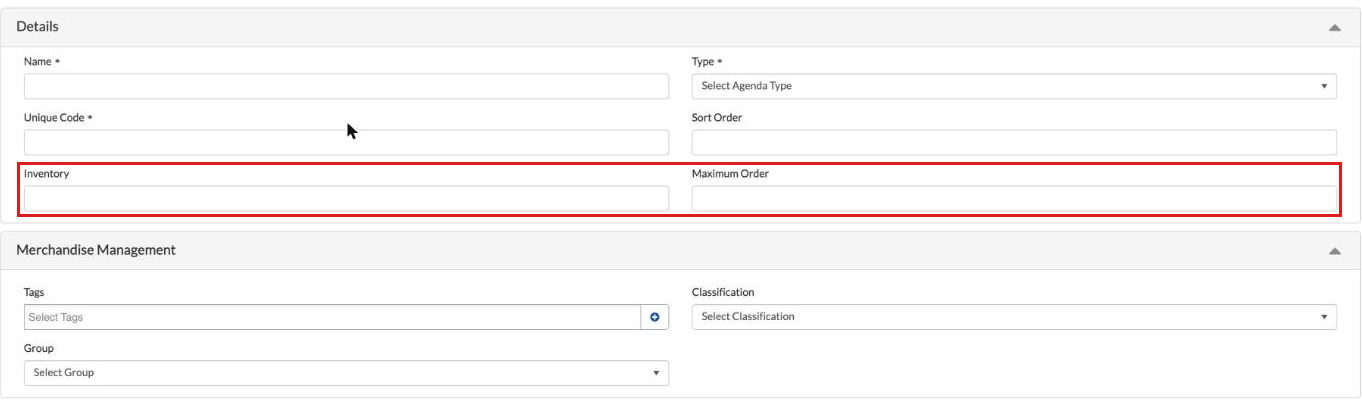This screenshot has width=1362, height=400.
Task: Collapse the Details section
Action: (x=1334, y=28)
